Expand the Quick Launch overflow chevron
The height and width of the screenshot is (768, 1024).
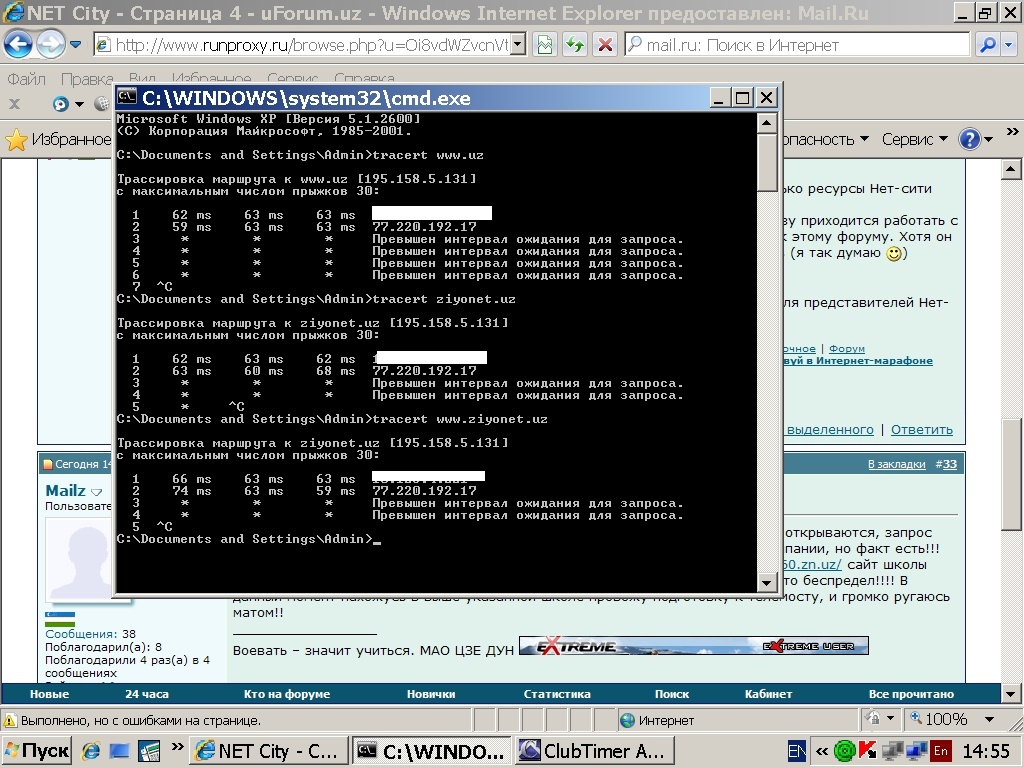pyautogui.click(x=176, y=746)
